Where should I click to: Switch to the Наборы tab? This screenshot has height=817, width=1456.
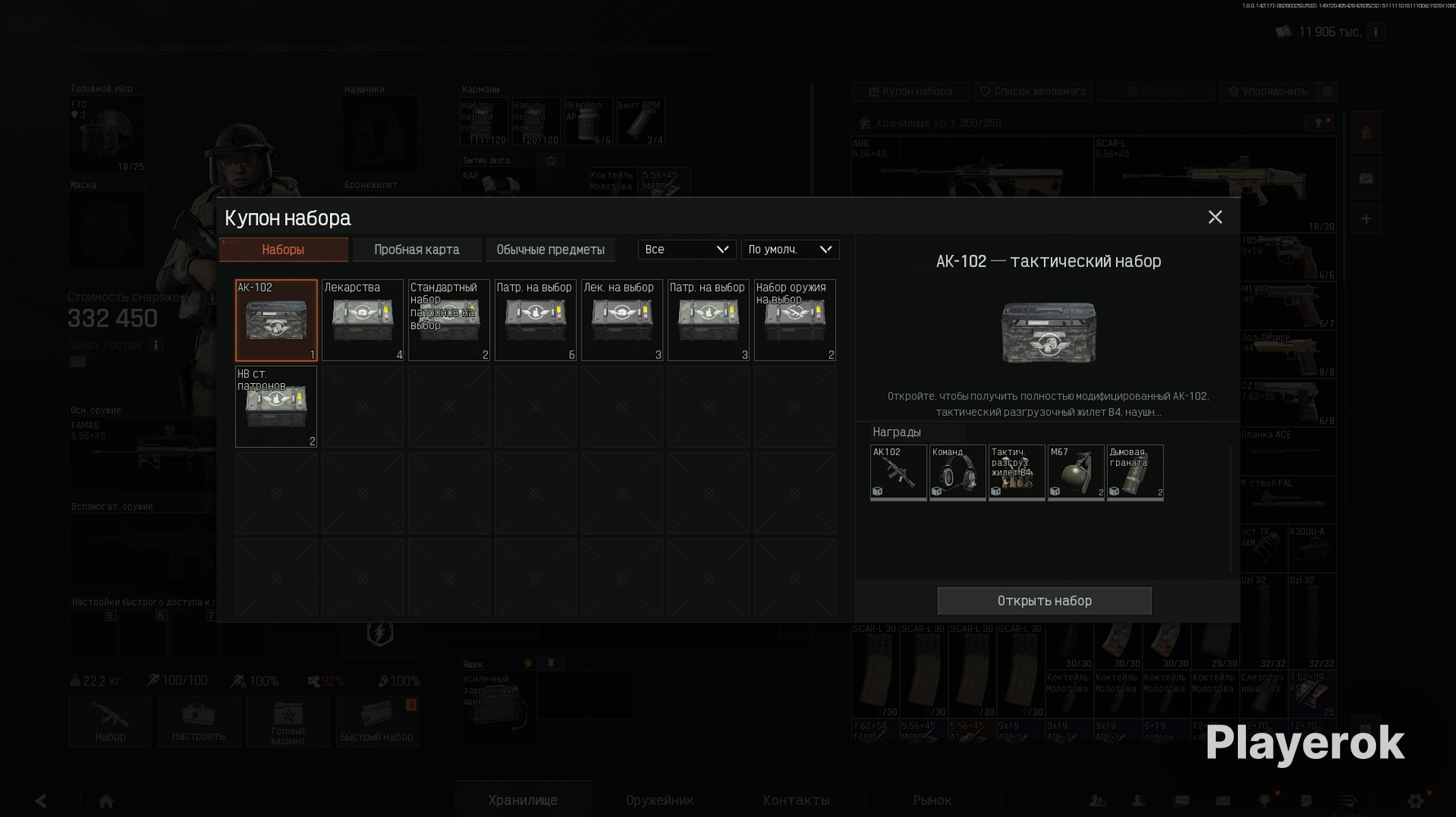coord(284,250)
